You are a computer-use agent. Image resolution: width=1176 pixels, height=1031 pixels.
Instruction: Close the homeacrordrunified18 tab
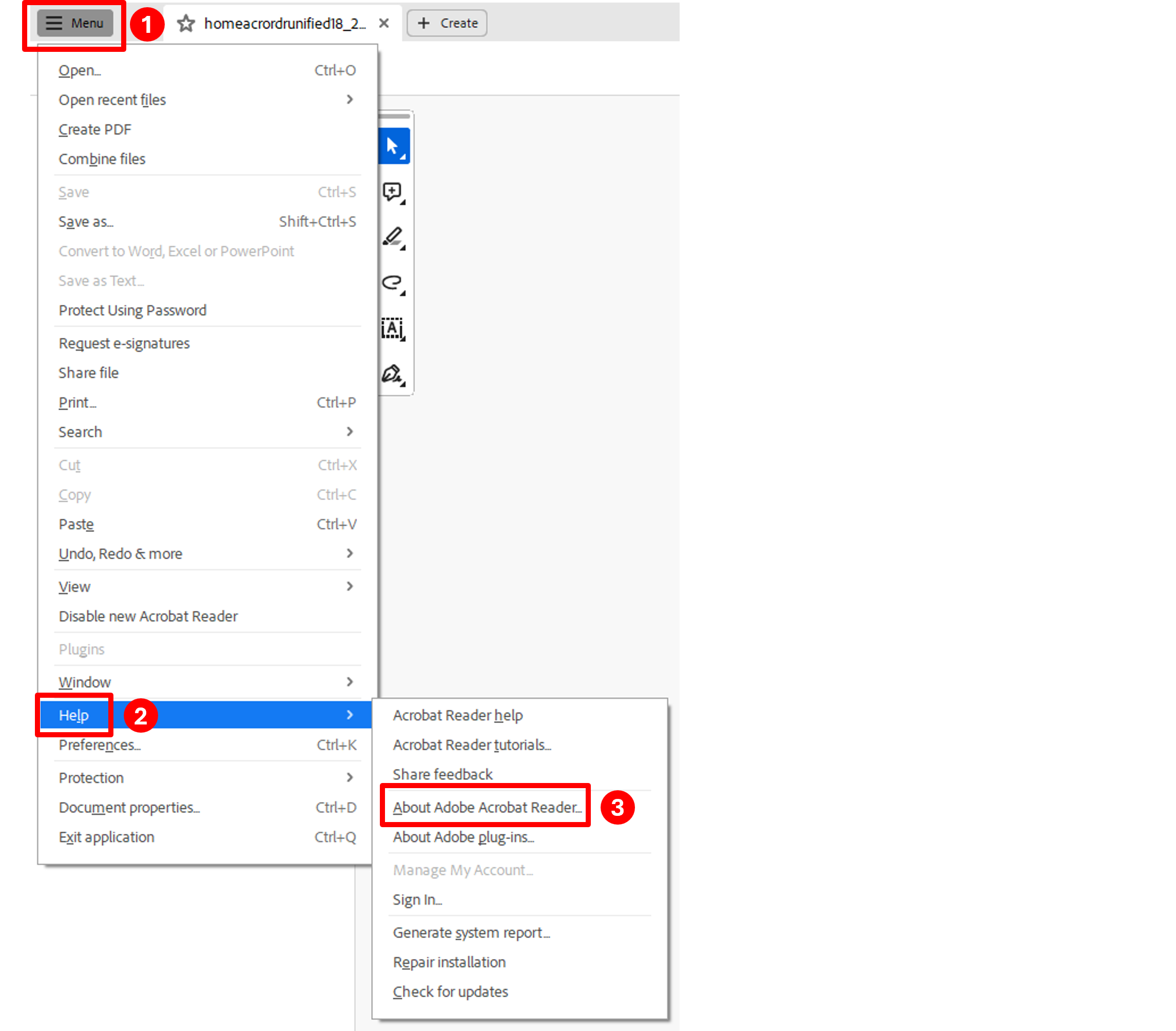click(x=383, y=23)
